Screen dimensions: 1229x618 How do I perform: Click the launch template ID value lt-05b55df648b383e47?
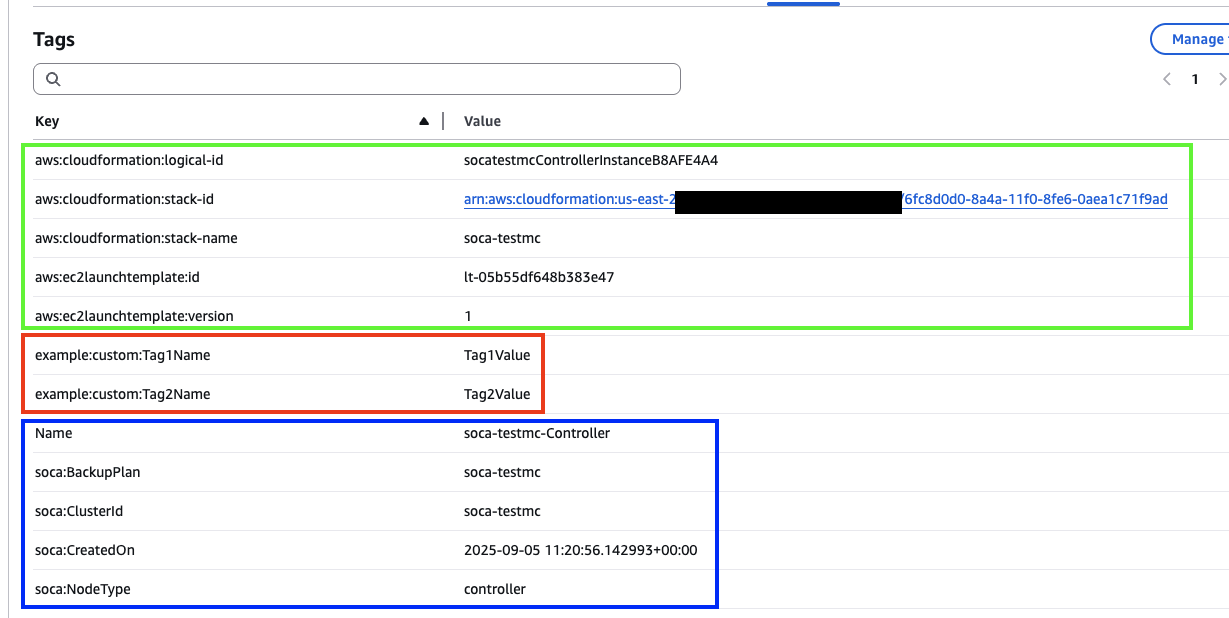pyautogui.click(x=539, y=277)
